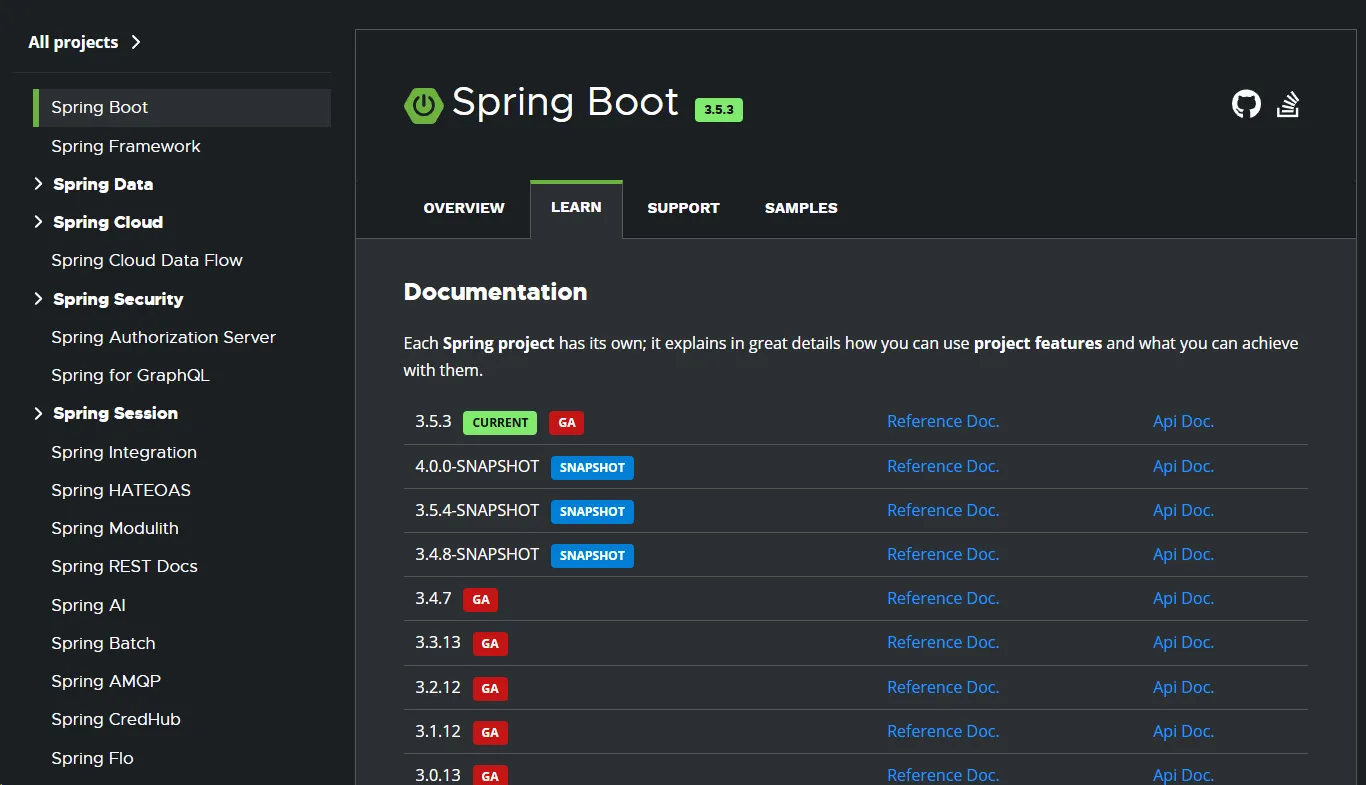
Task: Click the GA badge on 3.5.3 row
Action: click(x=566, y=423)
